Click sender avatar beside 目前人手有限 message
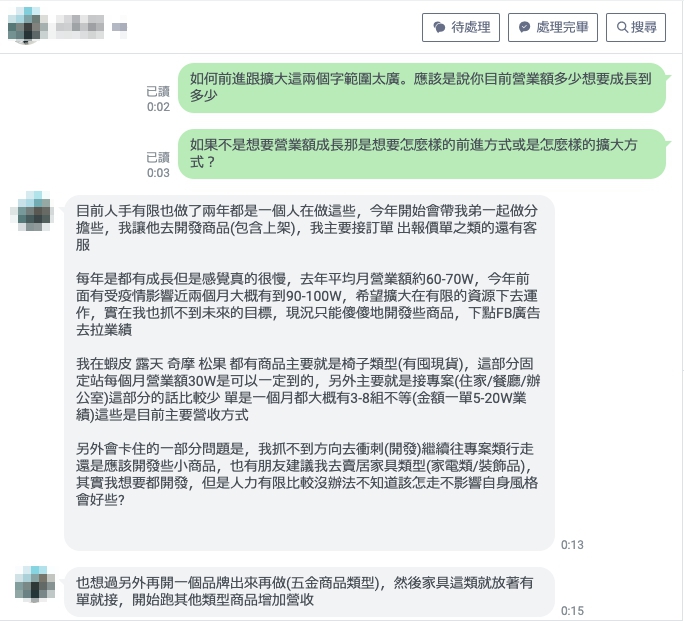Screen dimensions: 684x621 (32, 213)
